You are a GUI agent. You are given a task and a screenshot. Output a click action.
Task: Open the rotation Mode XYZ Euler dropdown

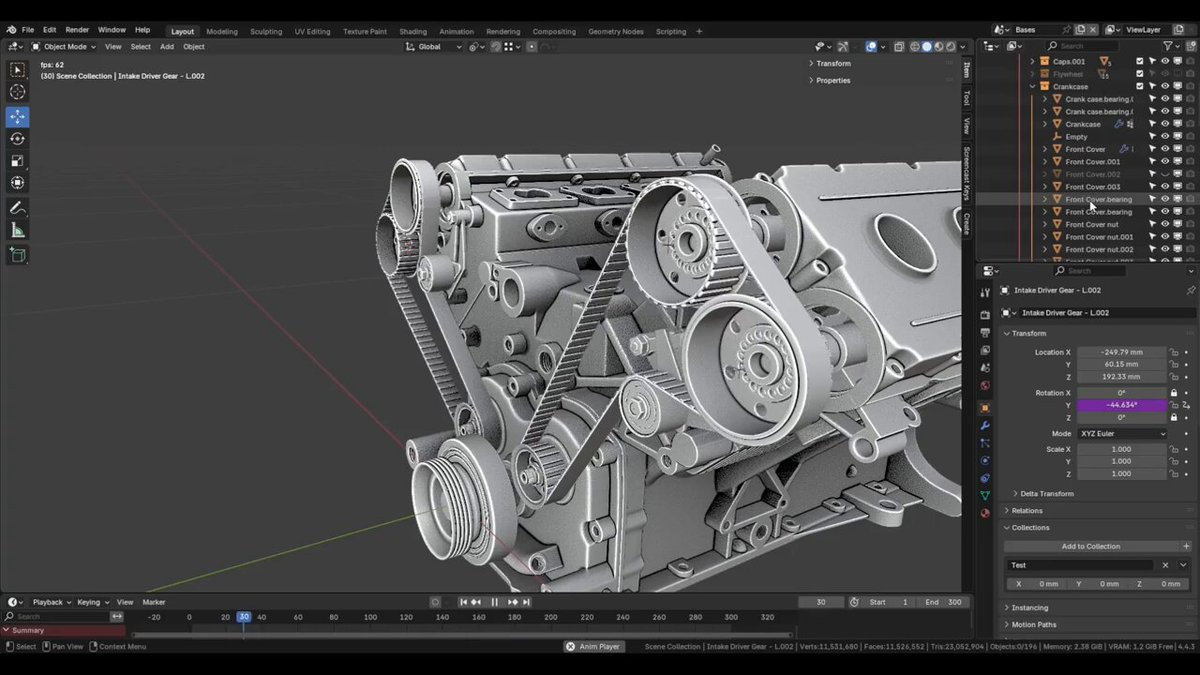point(1122,434)
